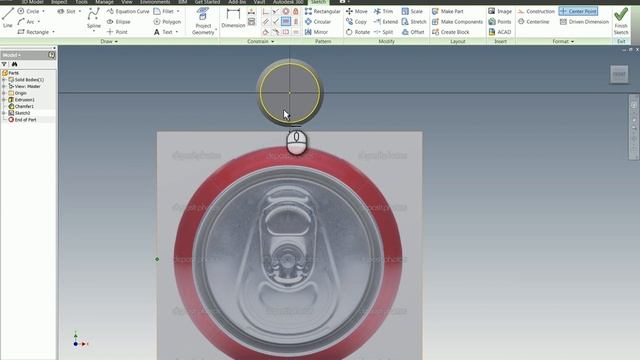640x360 pixels.
Task: Expand the Draw panel menu
Action: coord(109,41)
